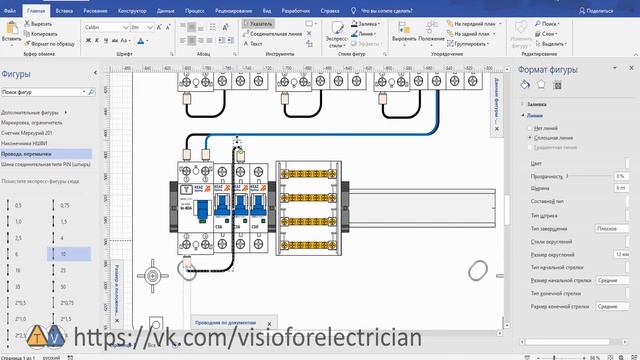Click the shape search magnifier icon
640x360 pixels.
(x=91, y=92)
